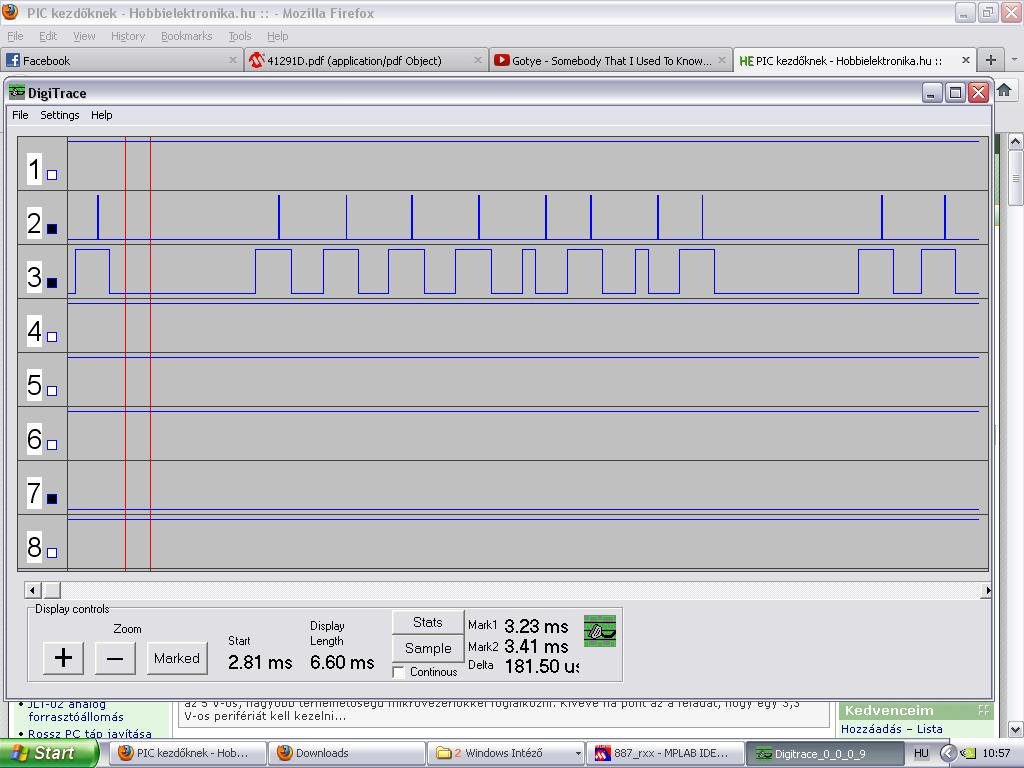Click browser page scrollbar up arrow

pos(1015,141)
